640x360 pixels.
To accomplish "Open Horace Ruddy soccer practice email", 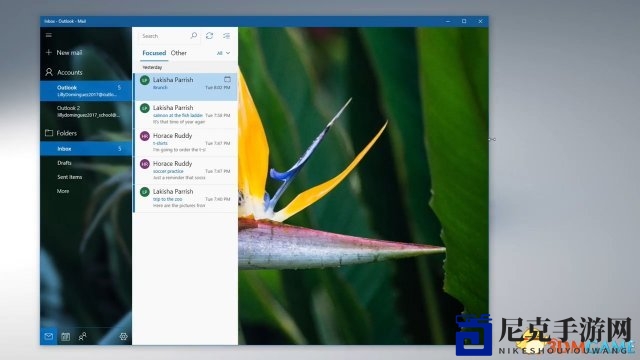I will click(185, 170).
